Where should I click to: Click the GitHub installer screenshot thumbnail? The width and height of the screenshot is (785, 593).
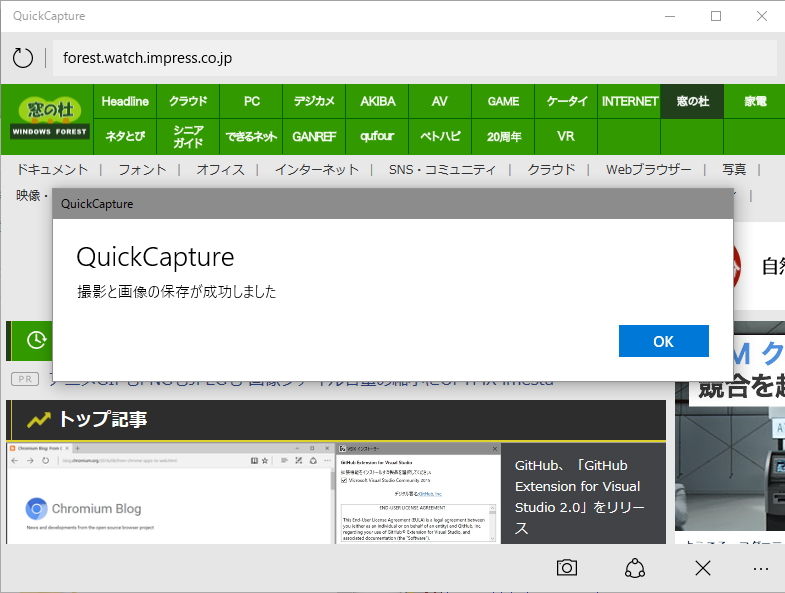tap(418, 493)
